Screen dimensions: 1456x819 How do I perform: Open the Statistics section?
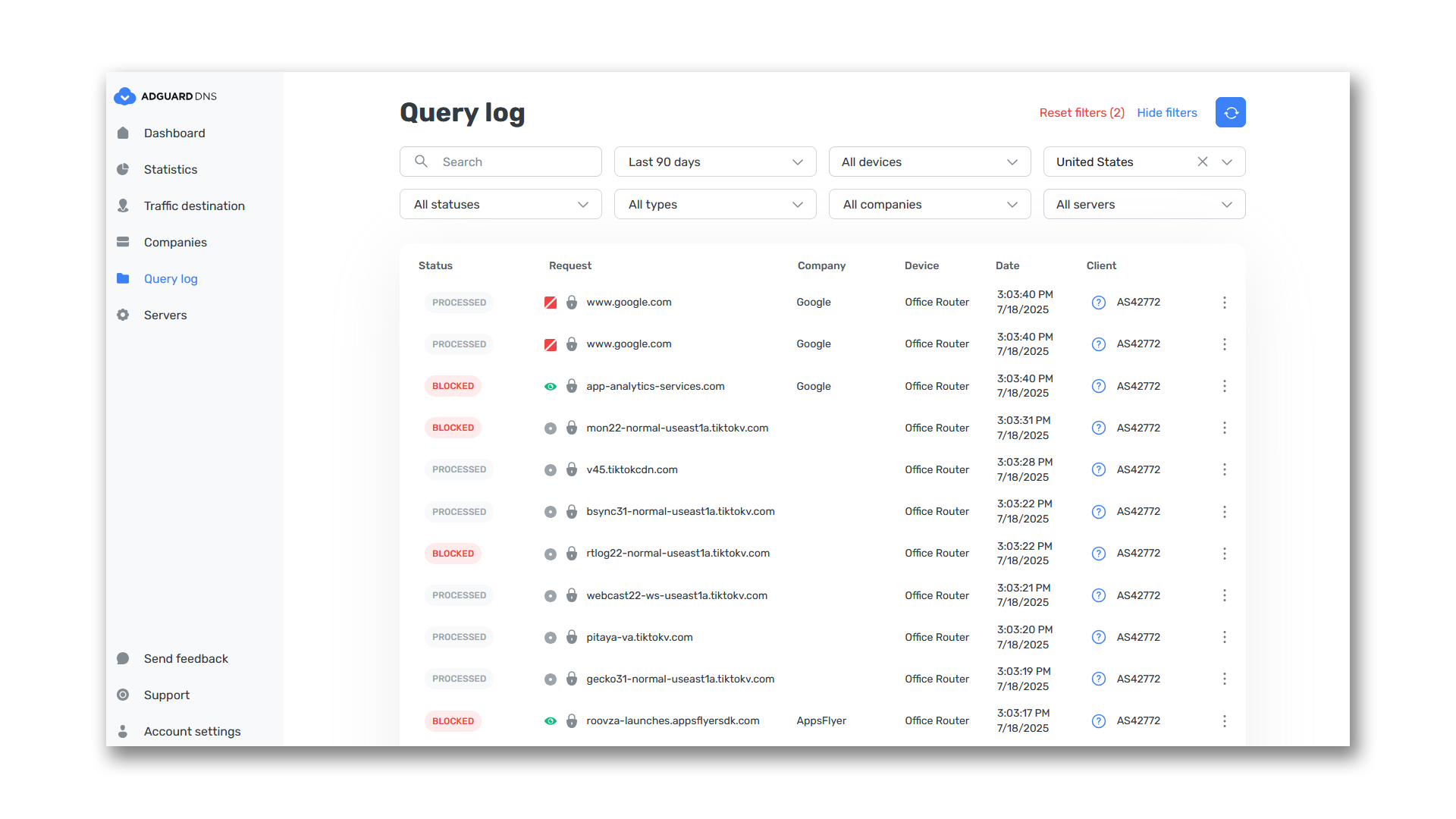[x=171, y=169]
